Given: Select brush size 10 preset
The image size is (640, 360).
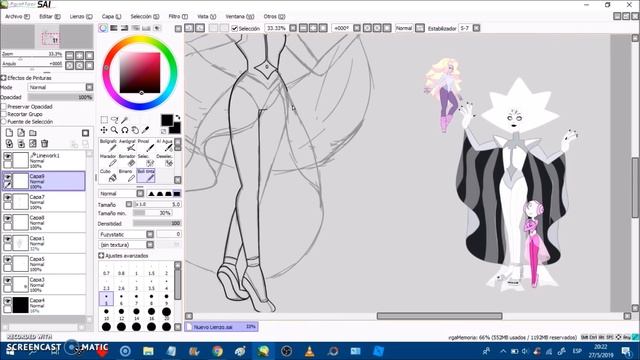Looking at the screenshot, I should pyautogui.click(x=106, y=314).
